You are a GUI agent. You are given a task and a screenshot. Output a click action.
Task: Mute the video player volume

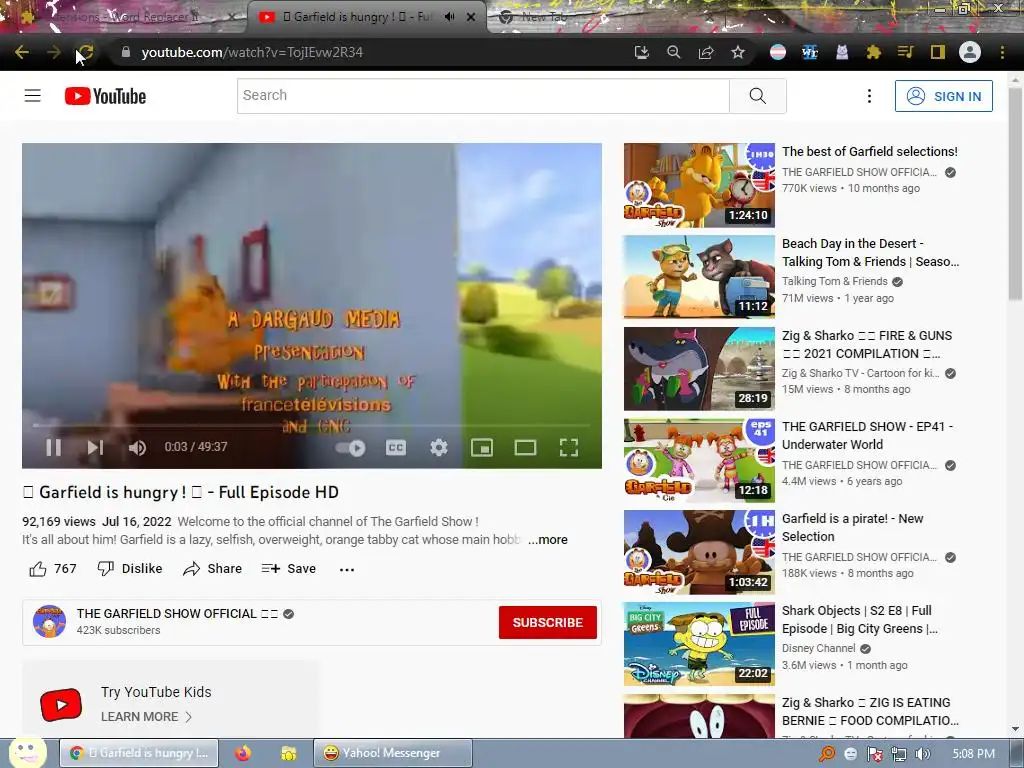137,447
